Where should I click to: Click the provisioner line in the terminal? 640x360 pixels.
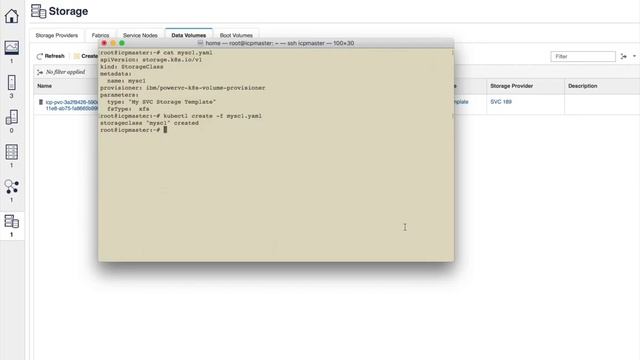182,88
